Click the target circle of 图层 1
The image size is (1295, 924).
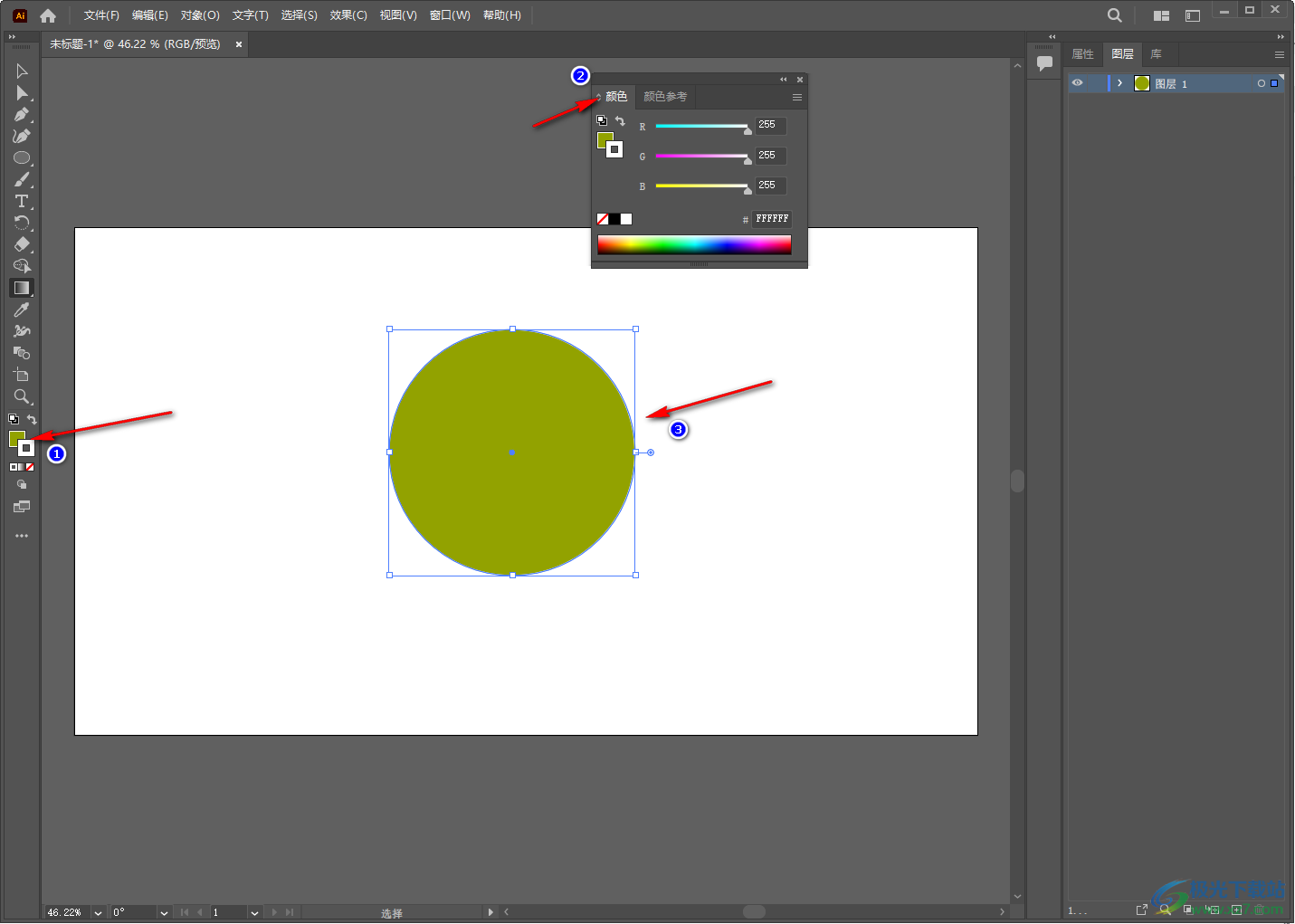[1261, 83]
